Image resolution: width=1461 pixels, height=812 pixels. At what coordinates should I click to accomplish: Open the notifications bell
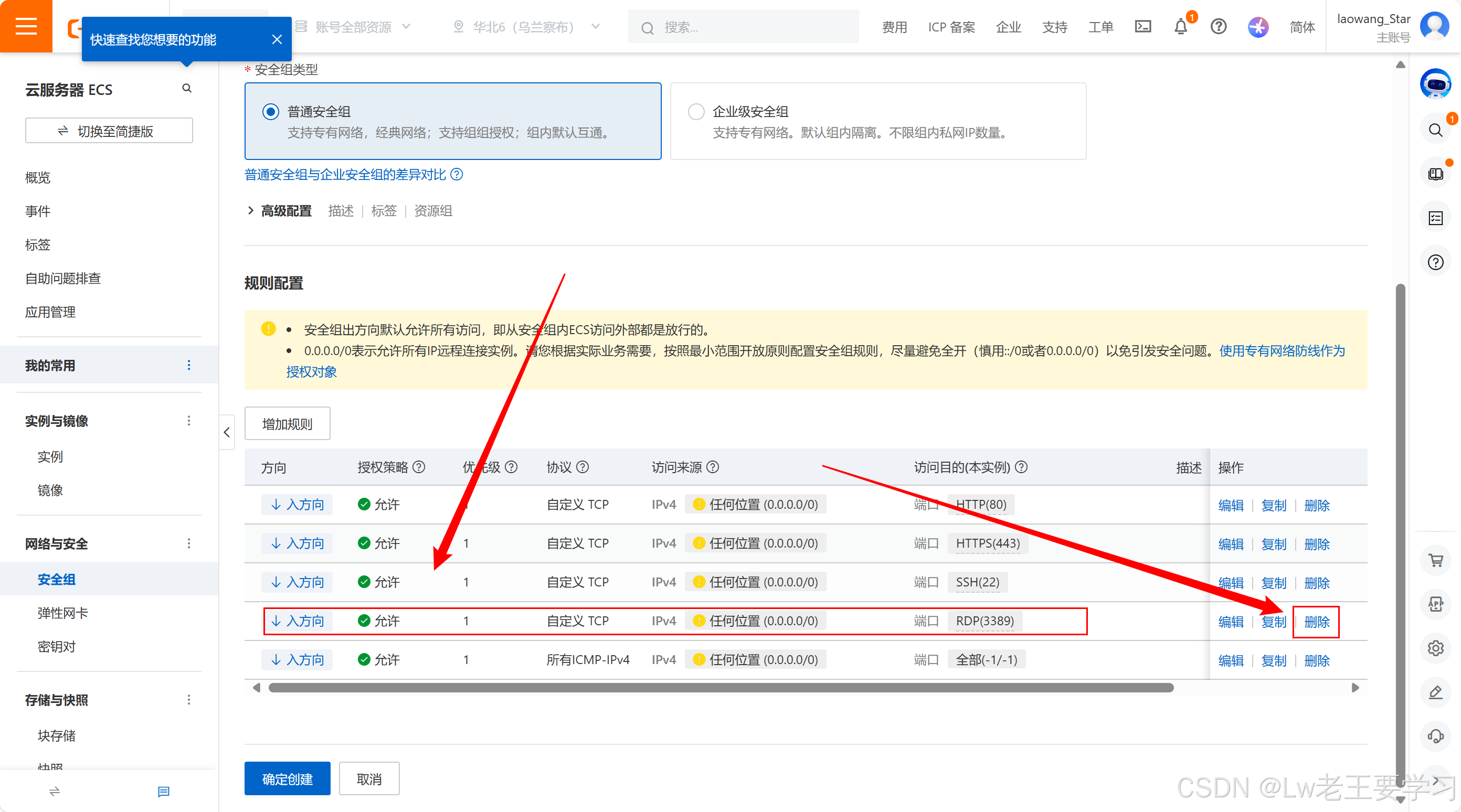[1181, 27]
